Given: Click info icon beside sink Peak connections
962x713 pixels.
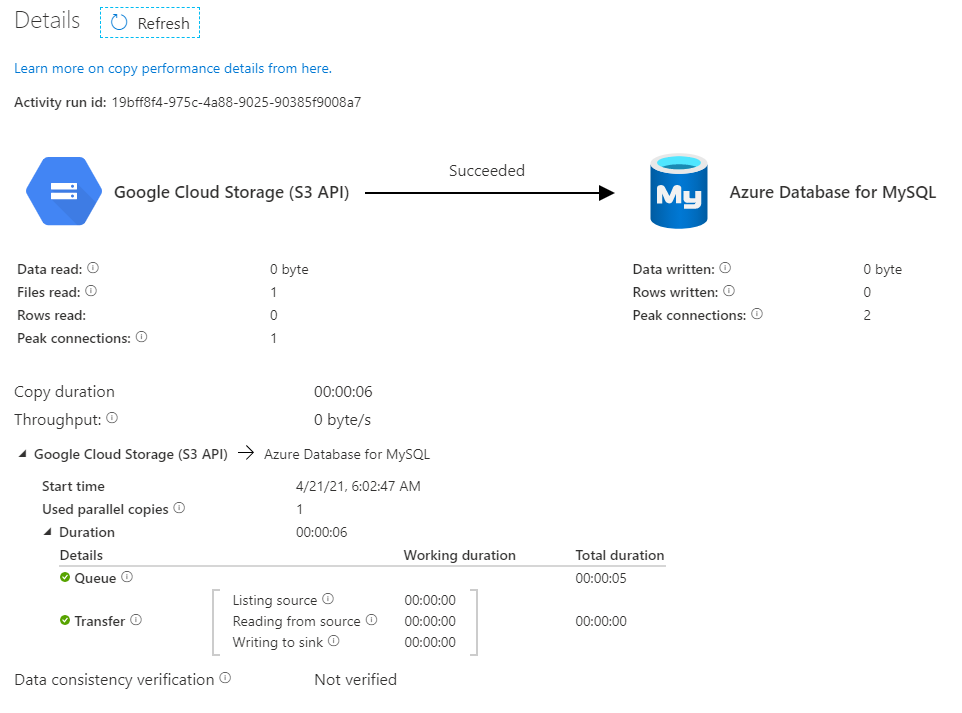Looking at the screenshot, I should [x=757, y=314].
